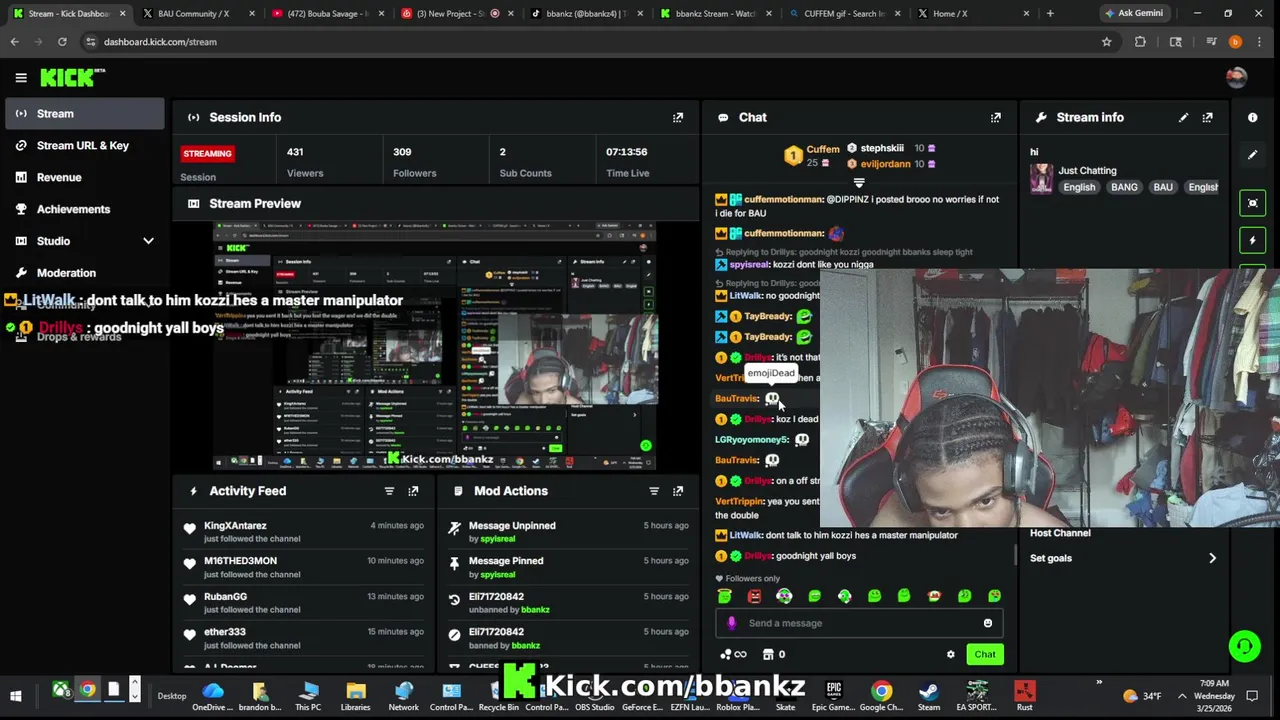Click the BAU stream tag
The width and height of the screenshot is (1280, 720).
(1163, 187)
